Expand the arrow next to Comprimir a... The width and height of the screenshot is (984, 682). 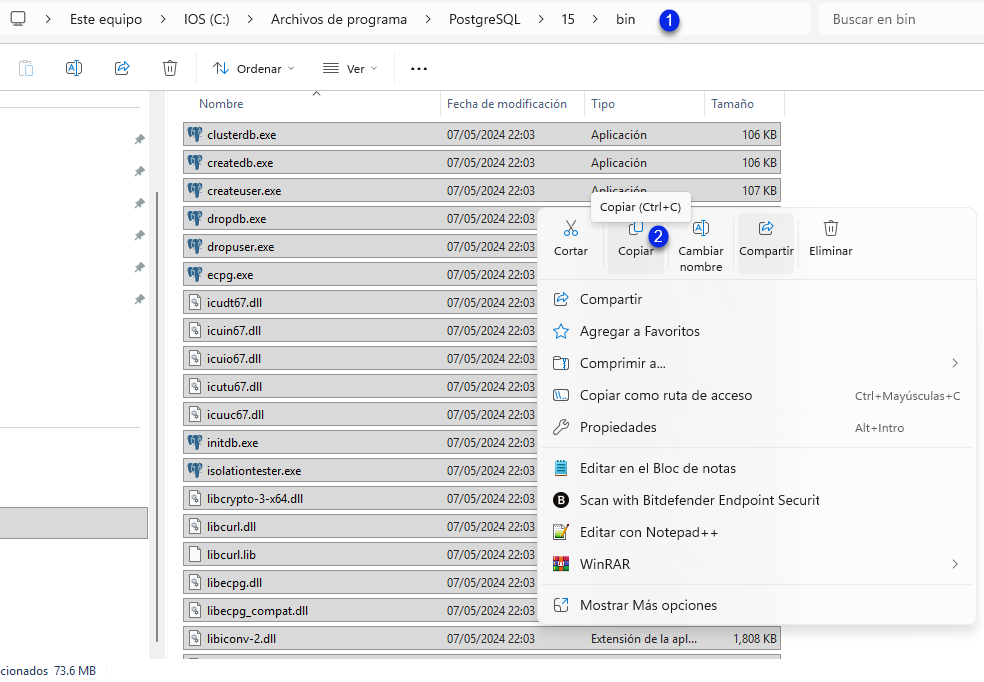[955, 363]
